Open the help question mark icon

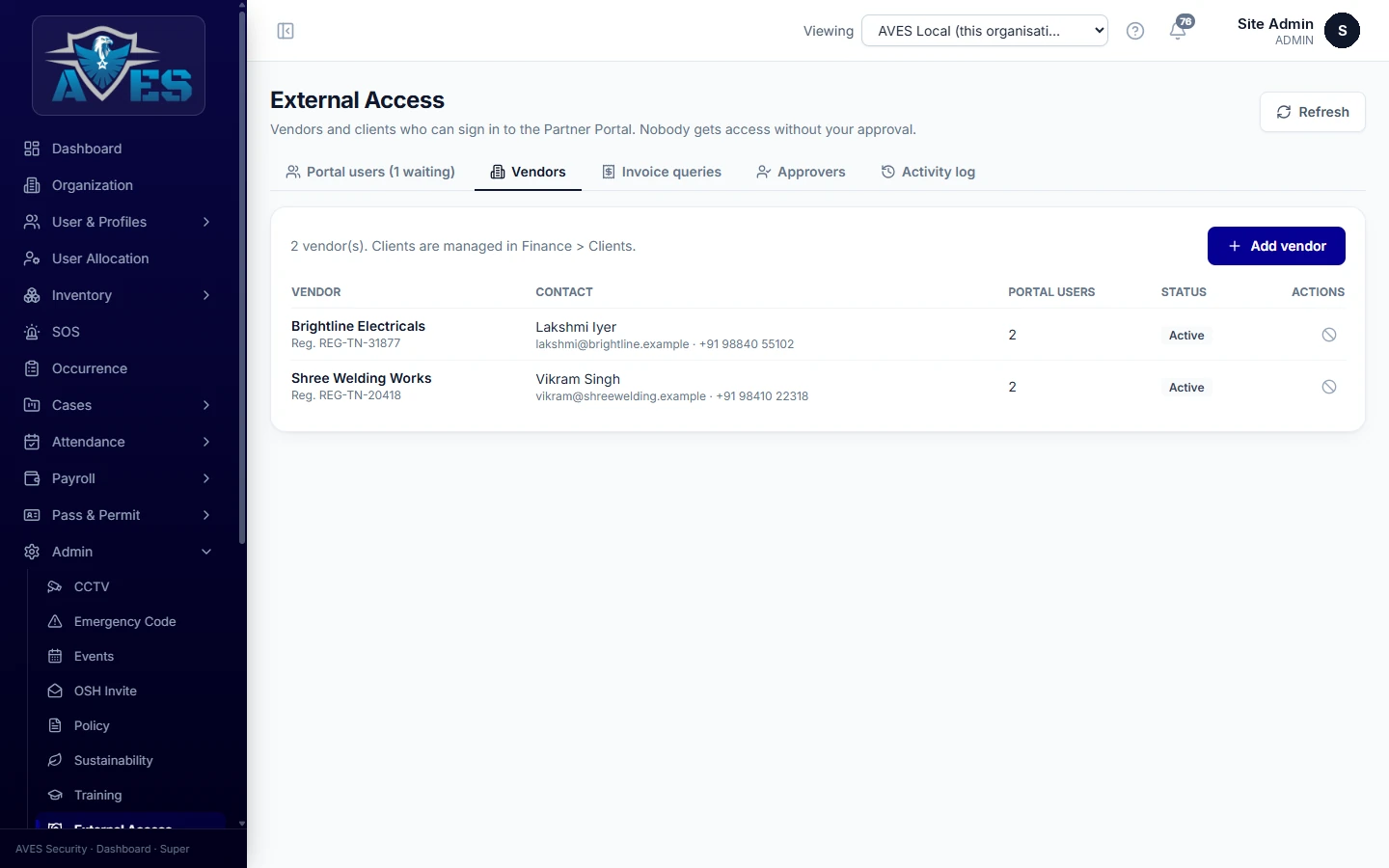coord(1135,31)
